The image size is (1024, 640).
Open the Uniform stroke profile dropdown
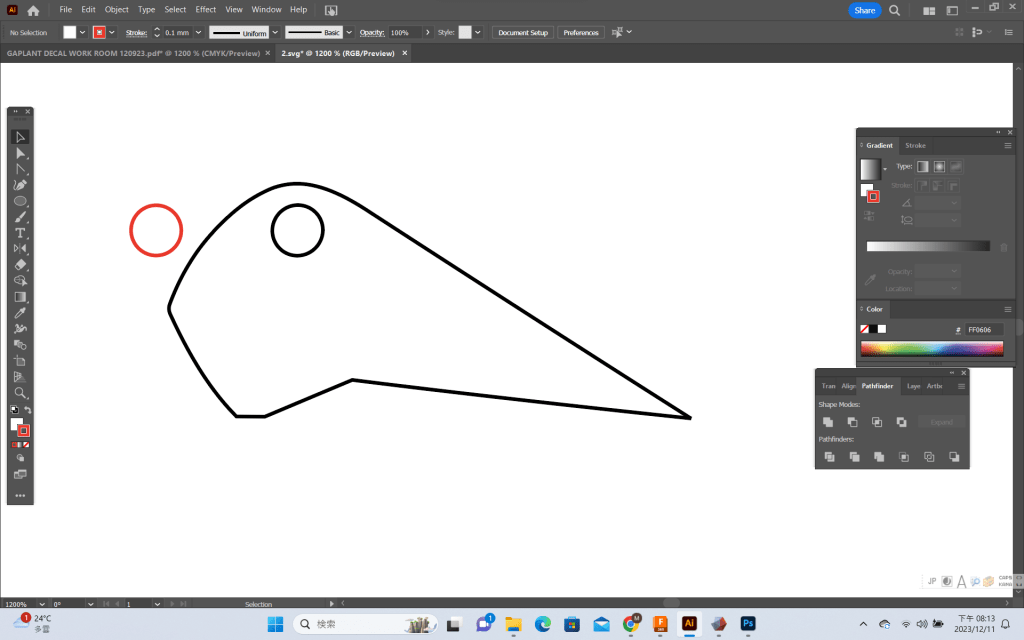(x=276, y=32)
